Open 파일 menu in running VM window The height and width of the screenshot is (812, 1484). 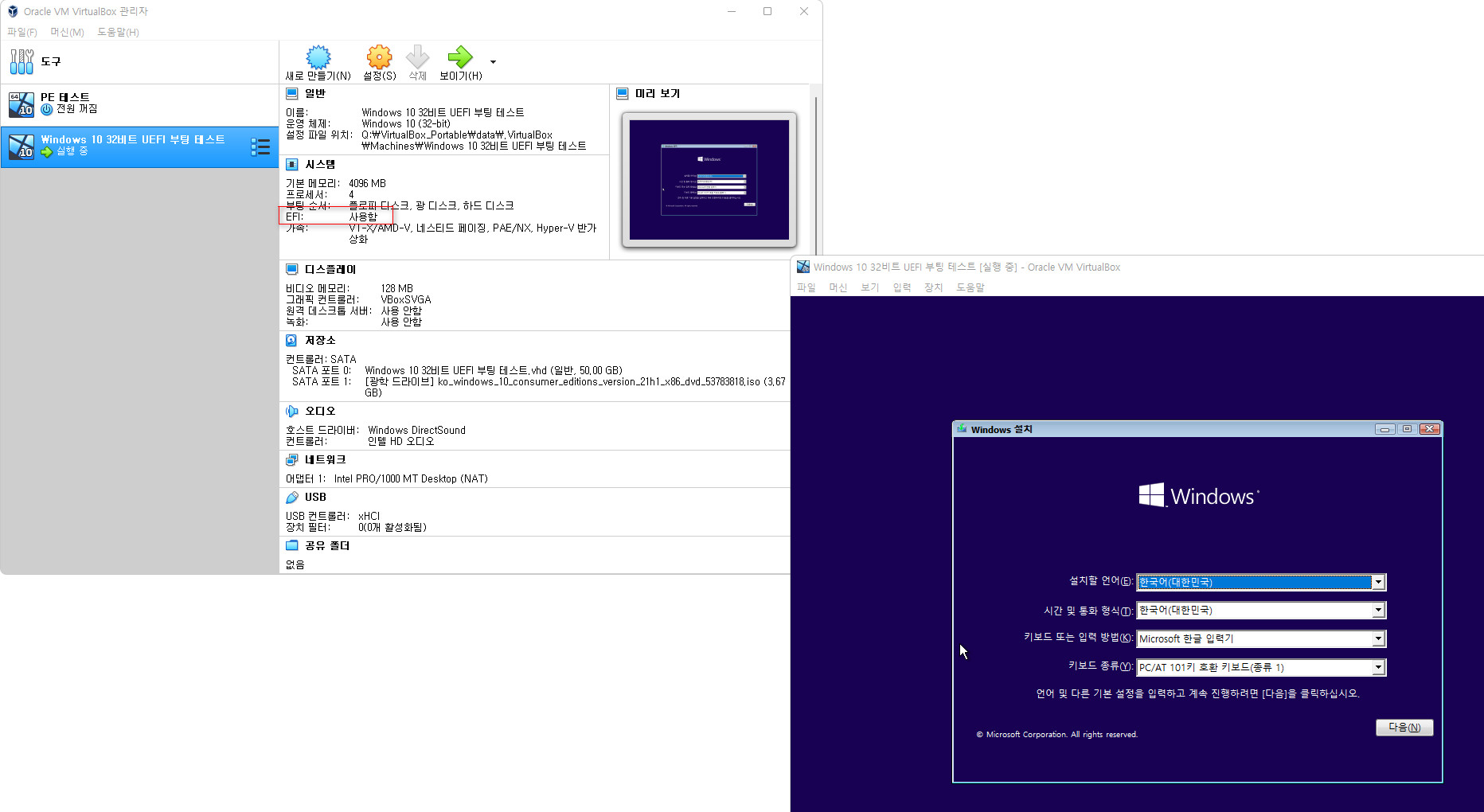point(806,287)
